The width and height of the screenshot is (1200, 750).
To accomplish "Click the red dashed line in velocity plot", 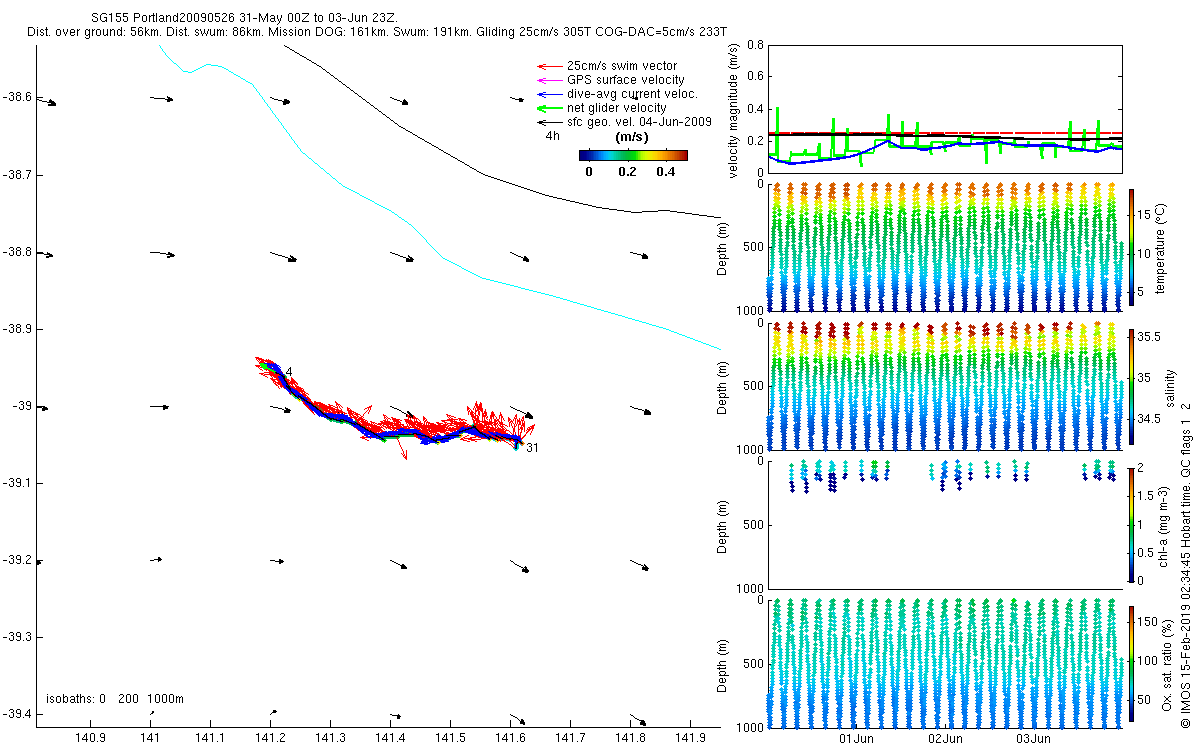I will [x=945, y=133].
